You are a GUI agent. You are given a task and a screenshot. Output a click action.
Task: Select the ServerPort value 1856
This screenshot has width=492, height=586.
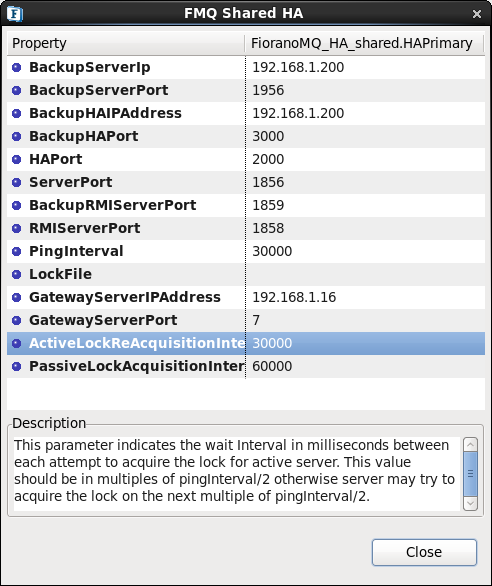pos(365,182)
